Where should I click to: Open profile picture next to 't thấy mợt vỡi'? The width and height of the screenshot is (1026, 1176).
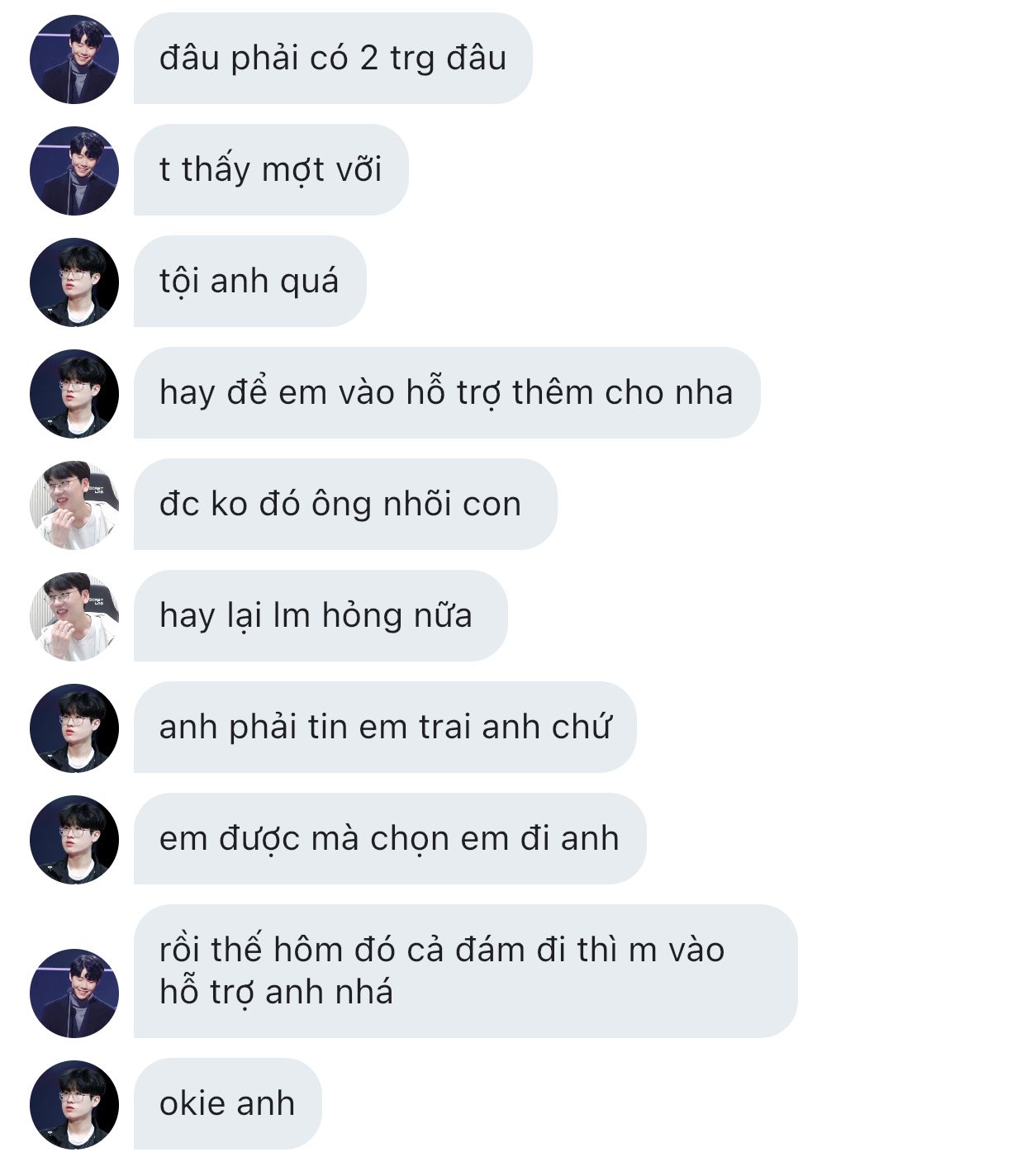point(74,171)
